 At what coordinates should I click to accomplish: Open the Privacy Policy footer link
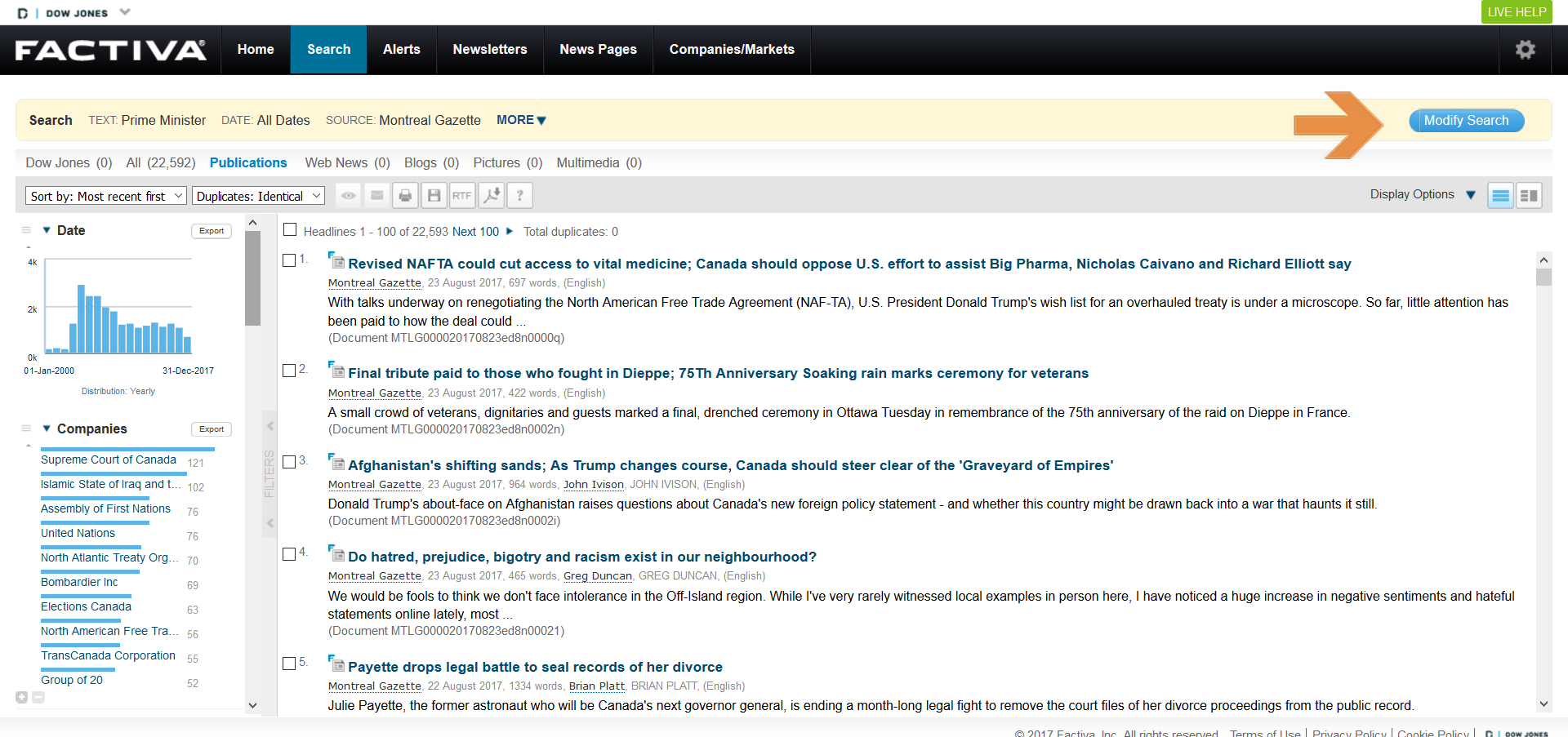pyautogui.click(x=1349, y=733)
